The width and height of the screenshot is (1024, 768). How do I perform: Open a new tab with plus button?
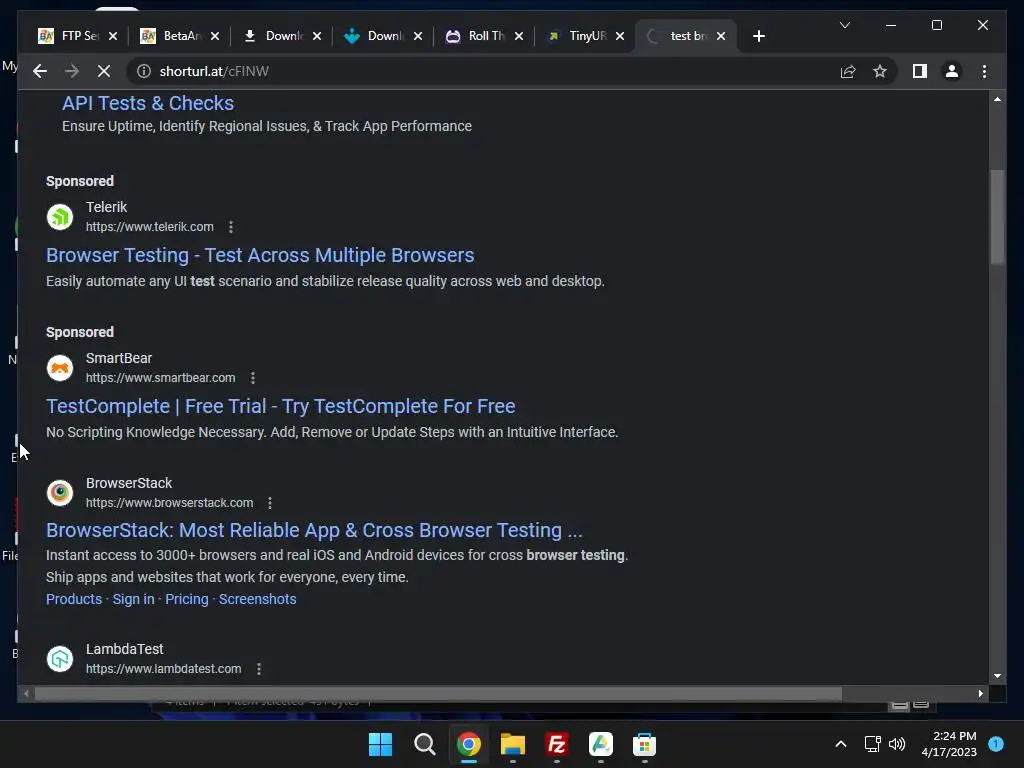click(x=758, y=36)
